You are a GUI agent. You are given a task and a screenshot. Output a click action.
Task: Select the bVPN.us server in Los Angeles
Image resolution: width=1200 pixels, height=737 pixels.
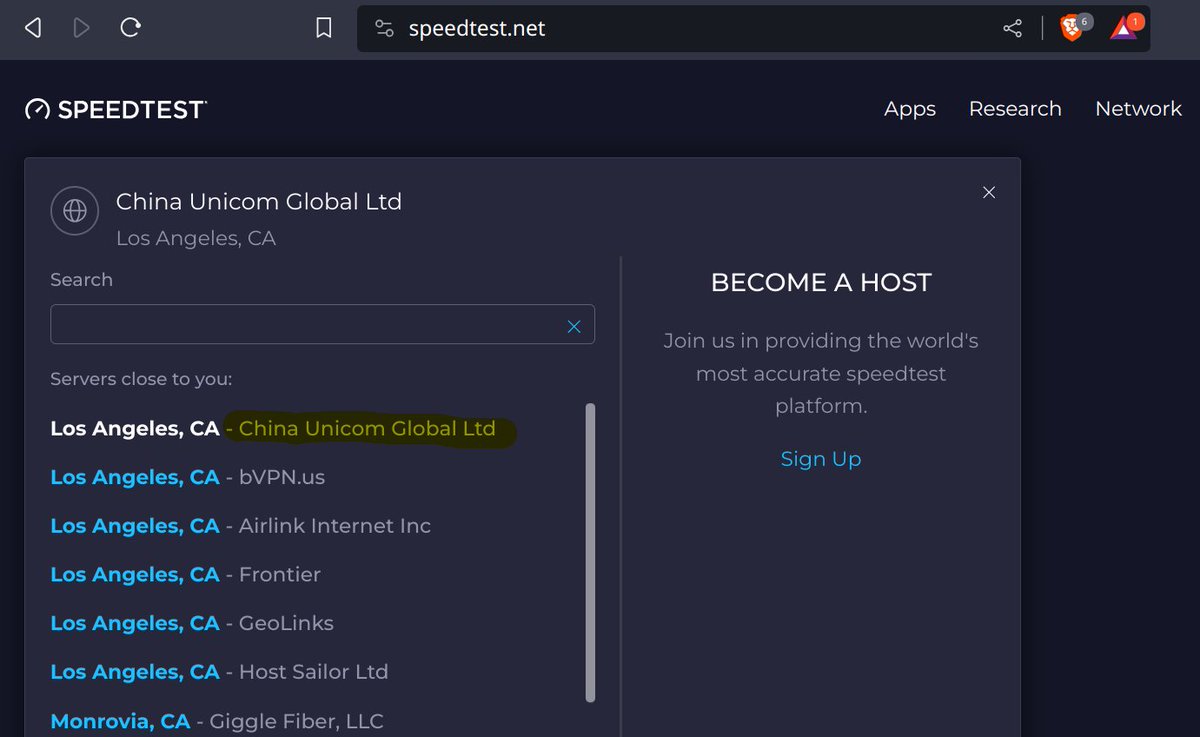188,477
